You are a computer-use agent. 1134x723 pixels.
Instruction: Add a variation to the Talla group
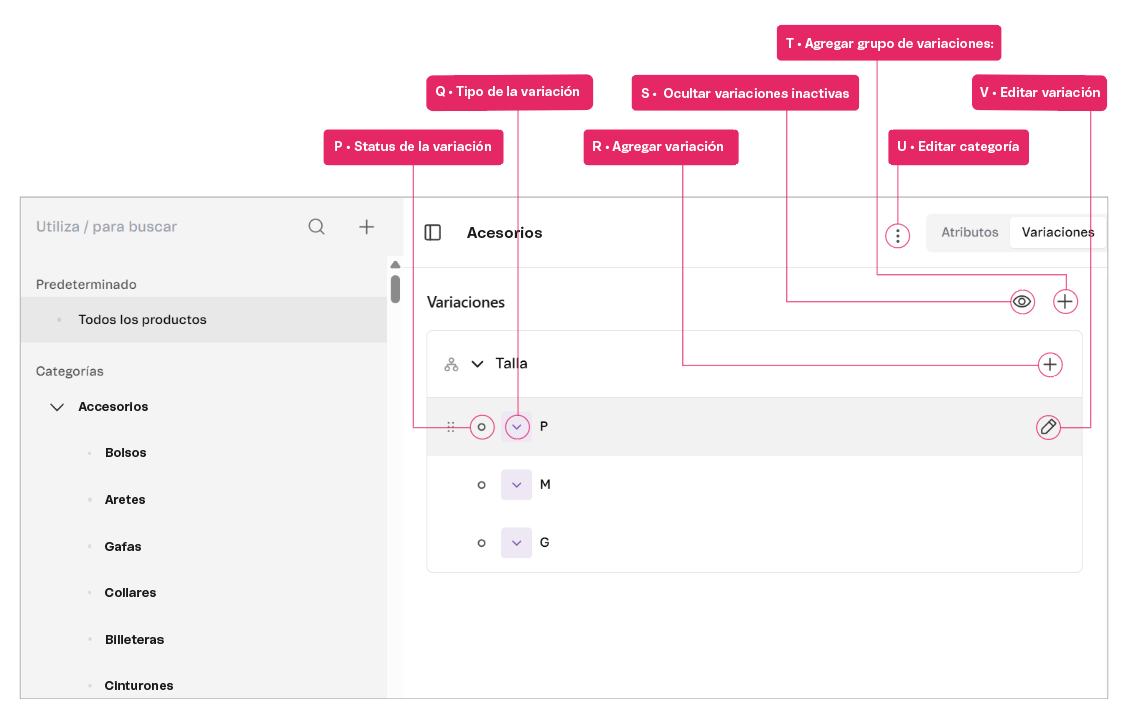coord(1050,365)
